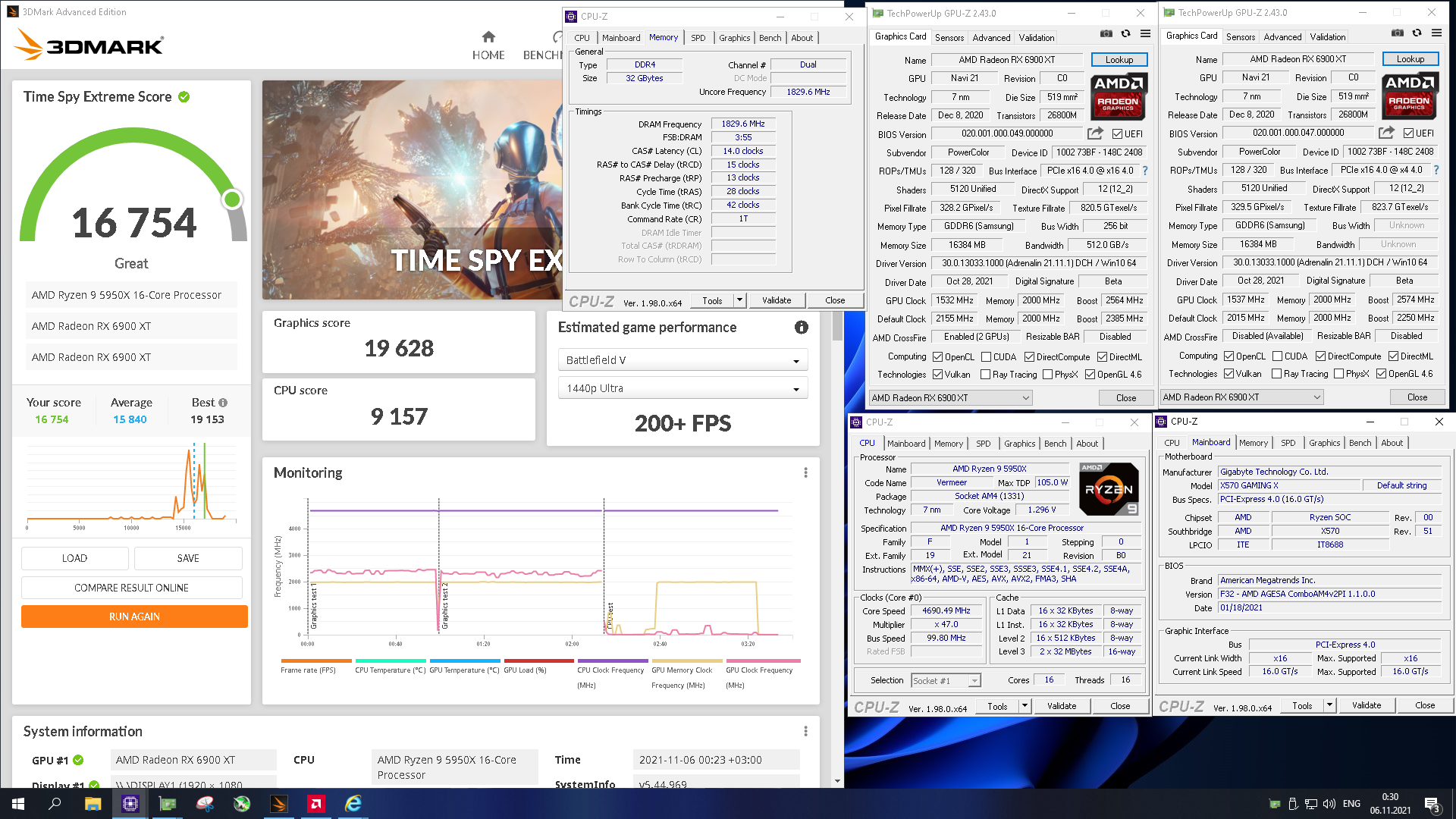Expand Tools dropdown arrow in CPU-Z Mainboard window
The image size is (1456, 819).
(x=1329, y=705)
